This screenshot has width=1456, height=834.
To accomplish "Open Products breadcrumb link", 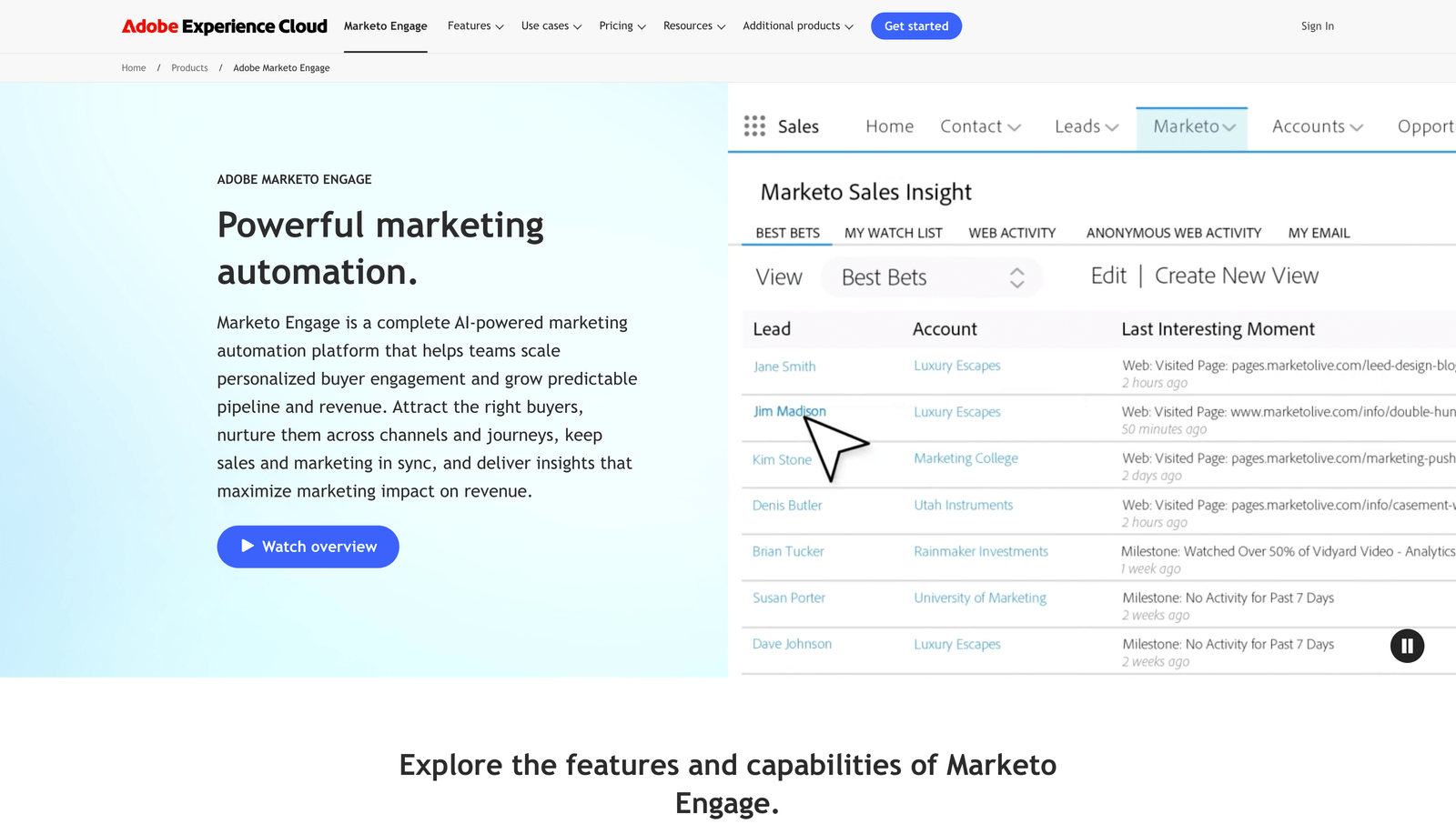I will click(189, 68).
